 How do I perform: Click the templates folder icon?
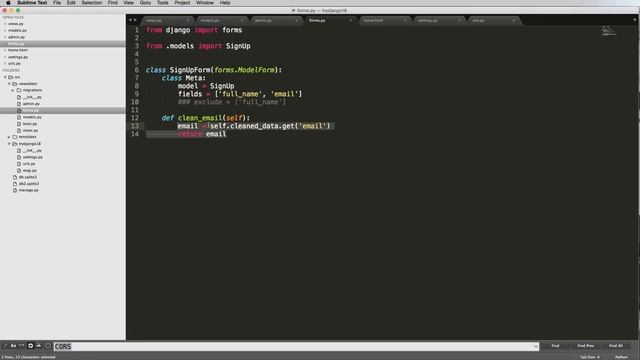[x=15, y=137]
